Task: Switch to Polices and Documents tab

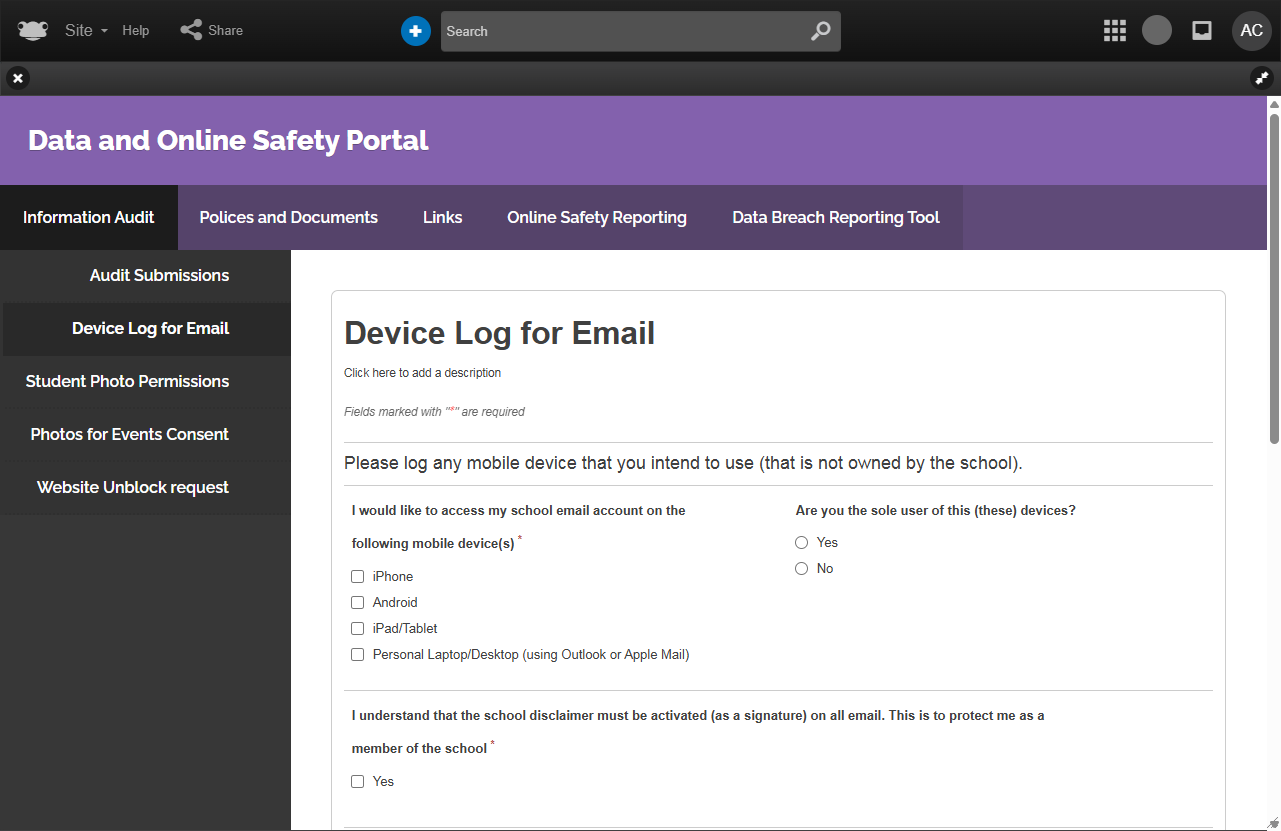Action: [288, 217]
